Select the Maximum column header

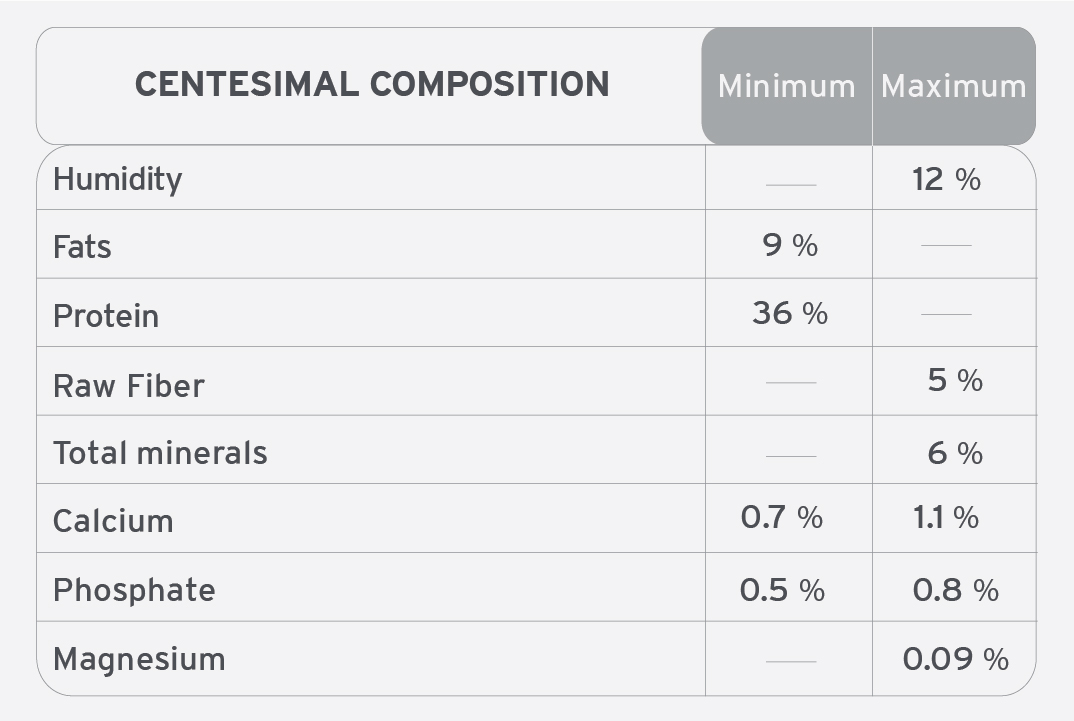(953, 86)
